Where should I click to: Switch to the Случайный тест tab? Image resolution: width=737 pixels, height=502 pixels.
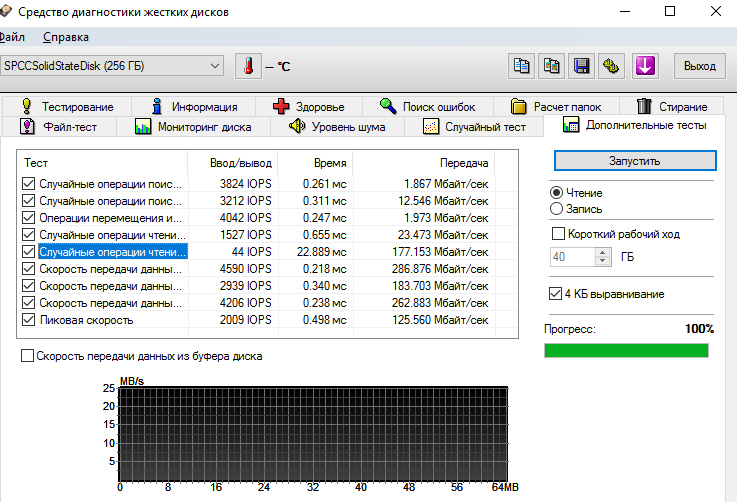click(x=474, y=127)
